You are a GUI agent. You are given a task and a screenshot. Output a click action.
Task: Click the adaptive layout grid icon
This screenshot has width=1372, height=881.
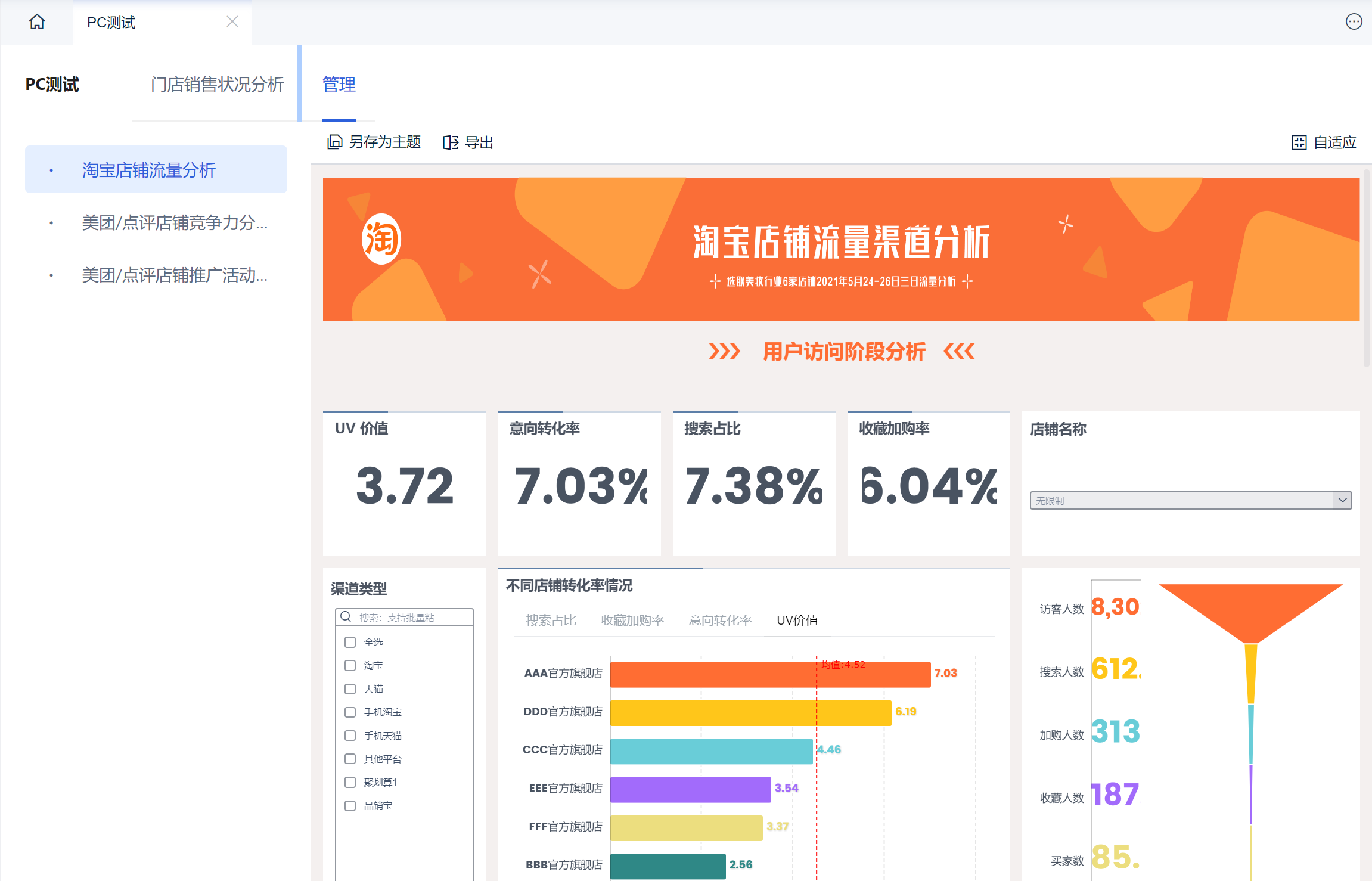tap(1299, 142)
